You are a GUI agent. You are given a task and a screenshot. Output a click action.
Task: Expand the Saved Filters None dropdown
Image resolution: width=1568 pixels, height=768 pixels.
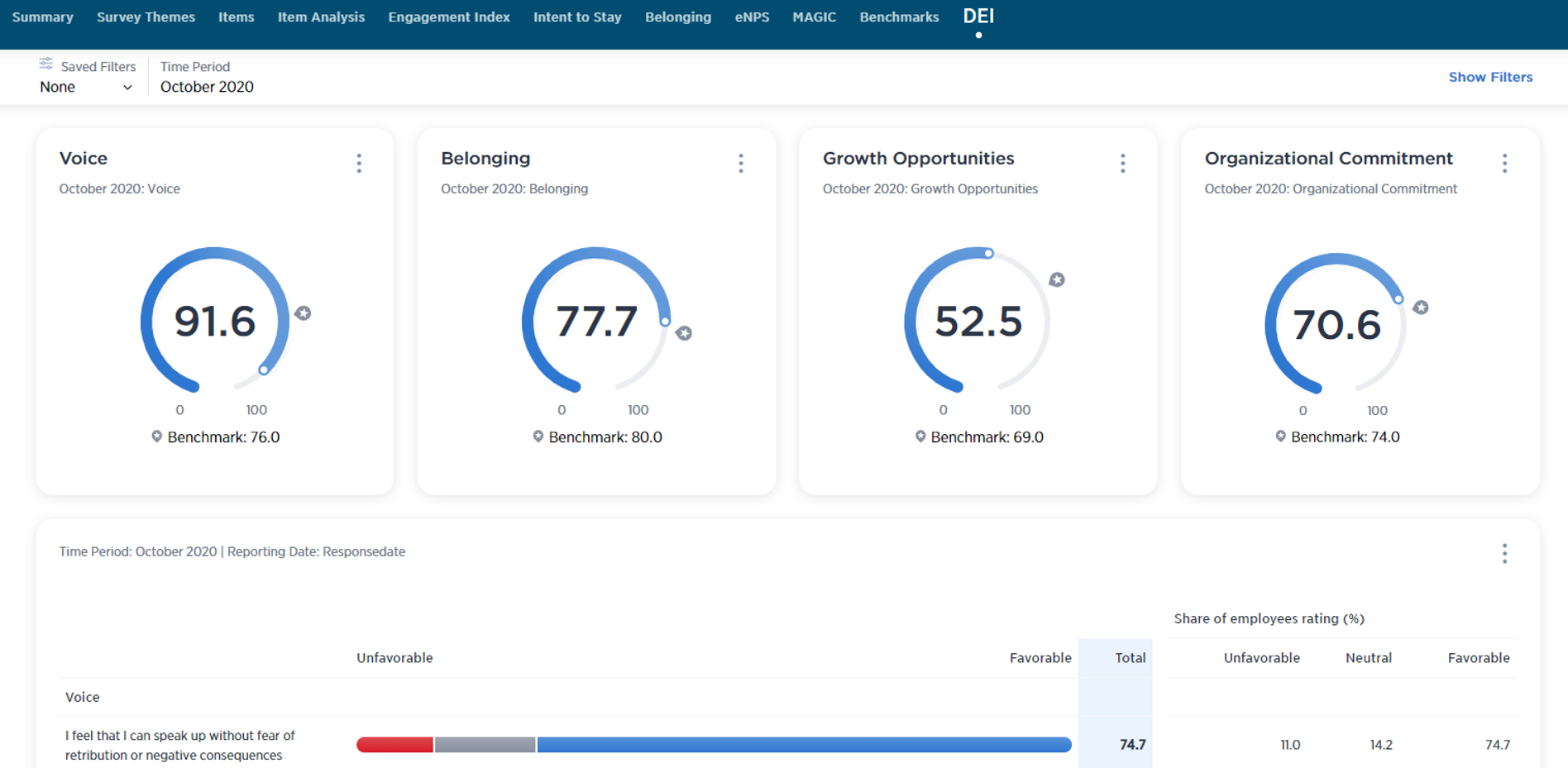coord(86,88)
